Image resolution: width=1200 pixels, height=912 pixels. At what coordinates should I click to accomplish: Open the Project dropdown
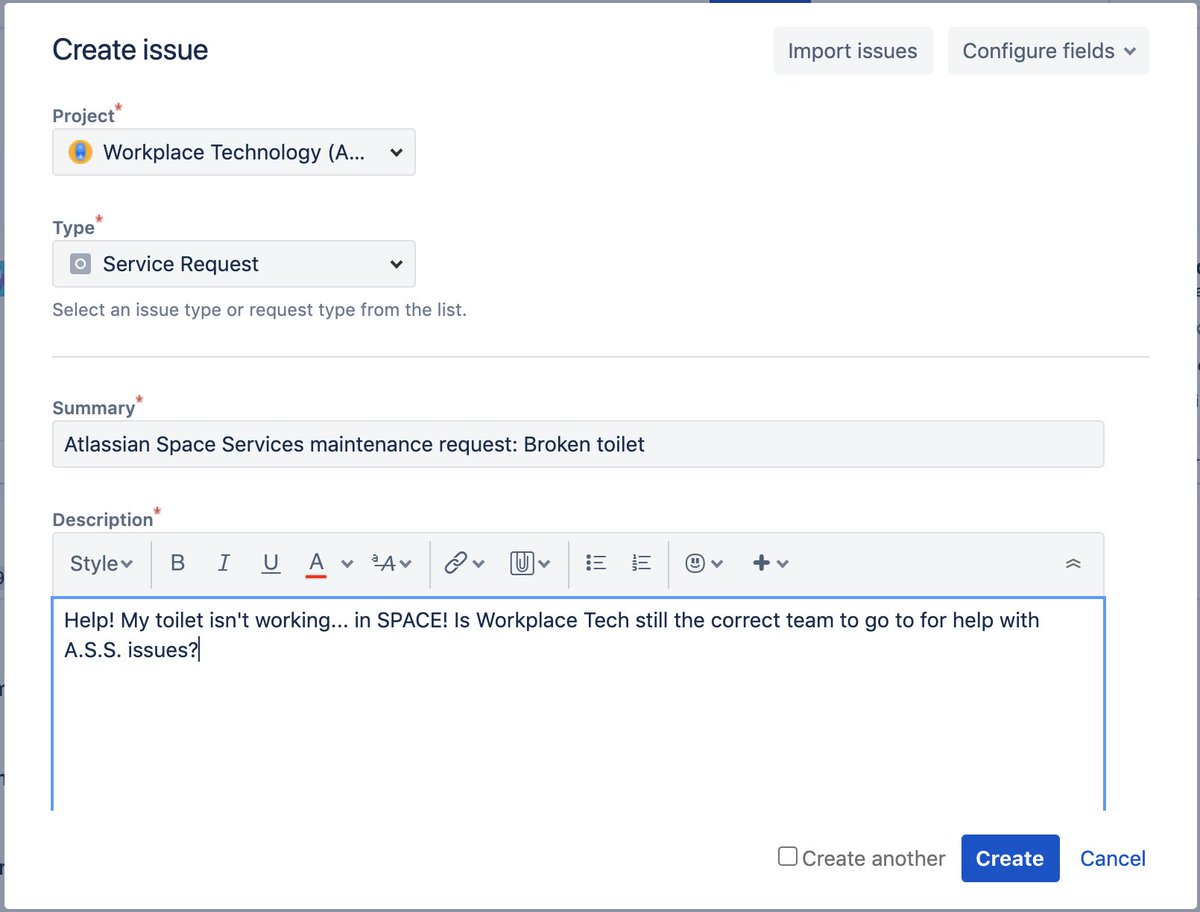point(234,152)
